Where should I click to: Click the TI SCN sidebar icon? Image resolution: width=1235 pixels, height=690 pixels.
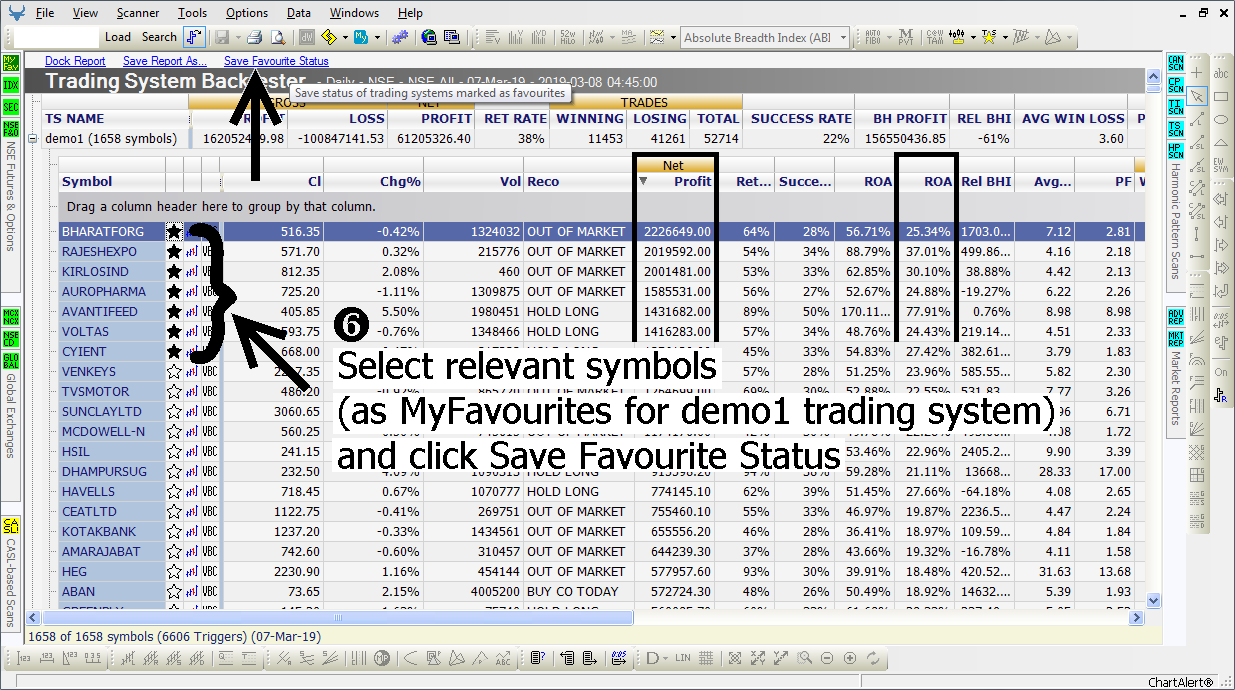1176,107
